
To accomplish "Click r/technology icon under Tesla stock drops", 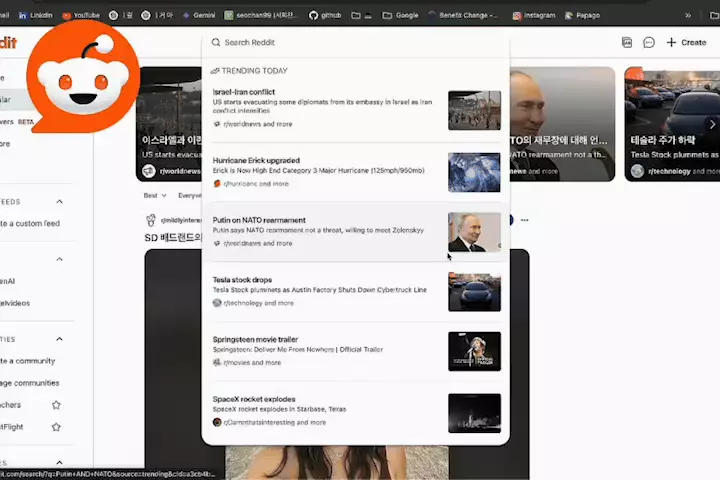I will [217, 303].
